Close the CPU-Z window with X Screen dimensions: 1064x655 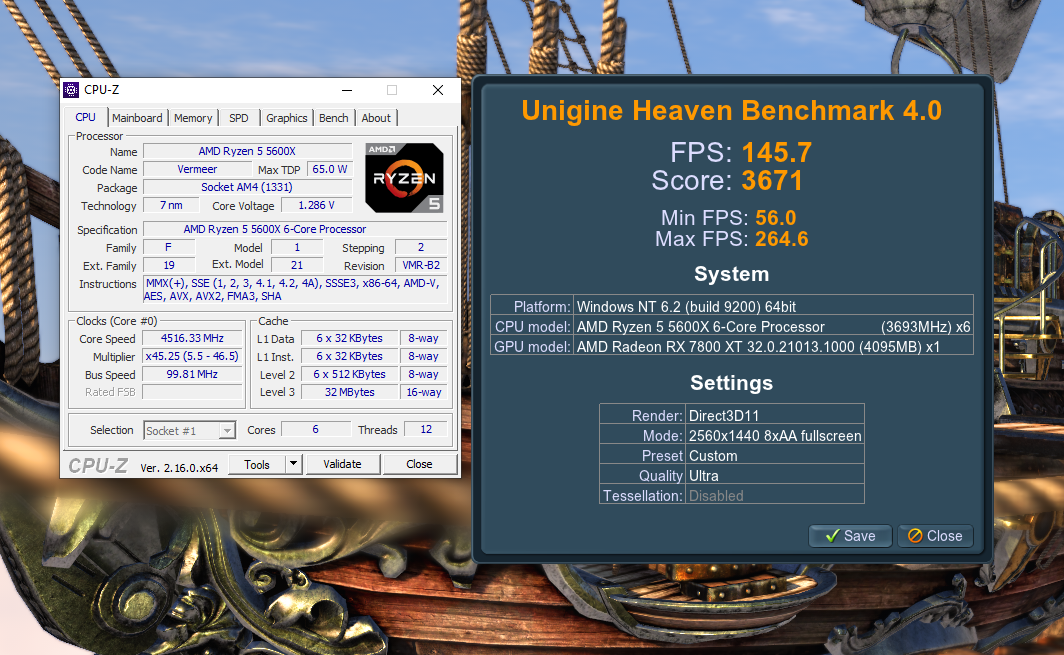point(438,90)
